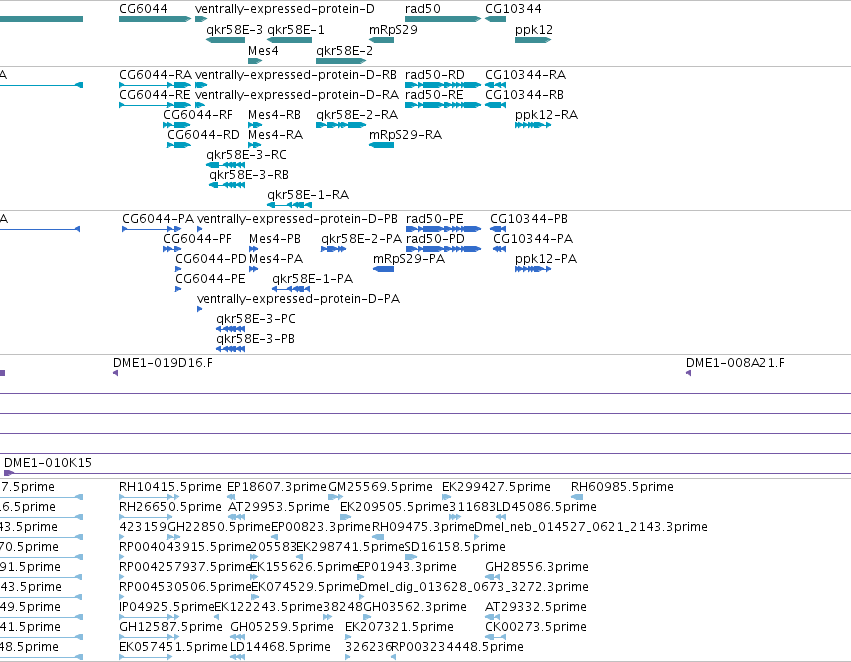Select the Mes4 gene label
Viewport: 851px width, 662px height.
263,50
